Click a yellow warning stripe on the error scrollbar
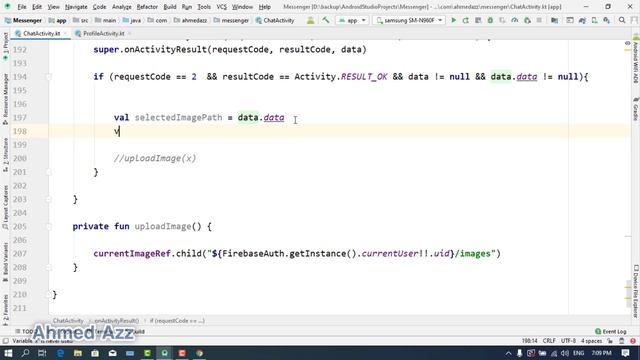Viewport: 640px width, 360px height. tap(627, 50)
